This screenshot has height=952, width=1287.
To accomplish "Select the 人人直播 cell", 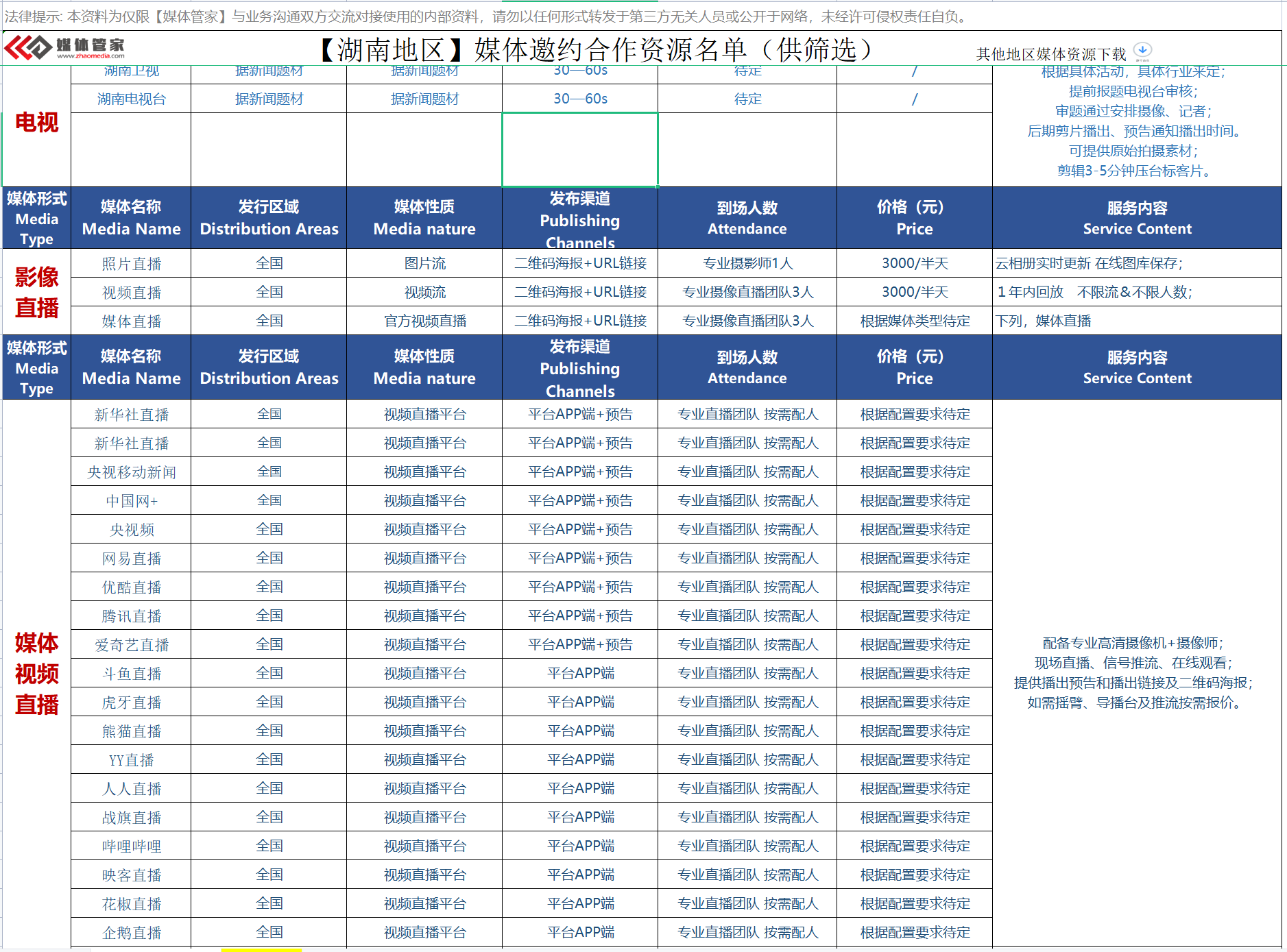I will [x=131, y=789].
